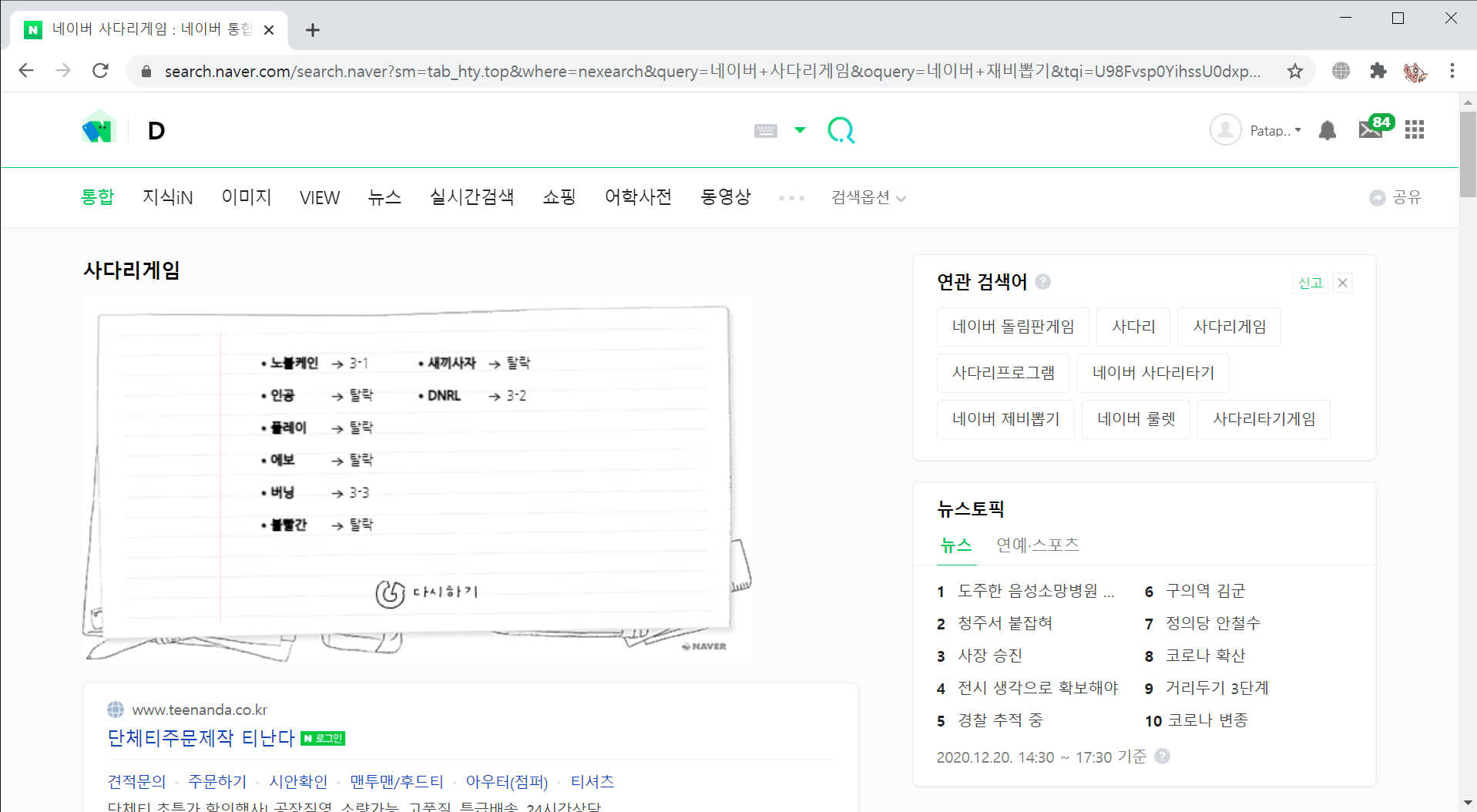This screenshot has width=1477, height=812.
Task: Bookmark this page with the star
Action: tap(1295, 71)
